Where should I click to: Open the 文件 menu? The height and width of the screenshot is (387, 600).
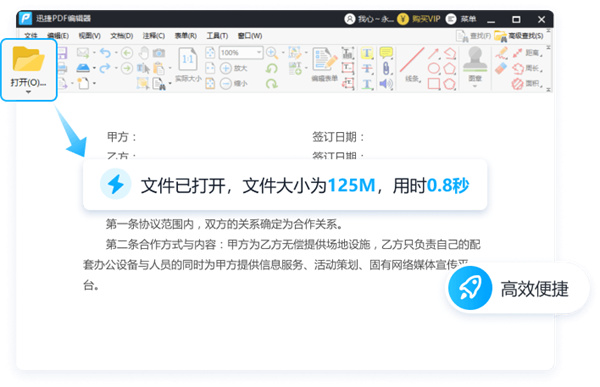tap(31, 36)
